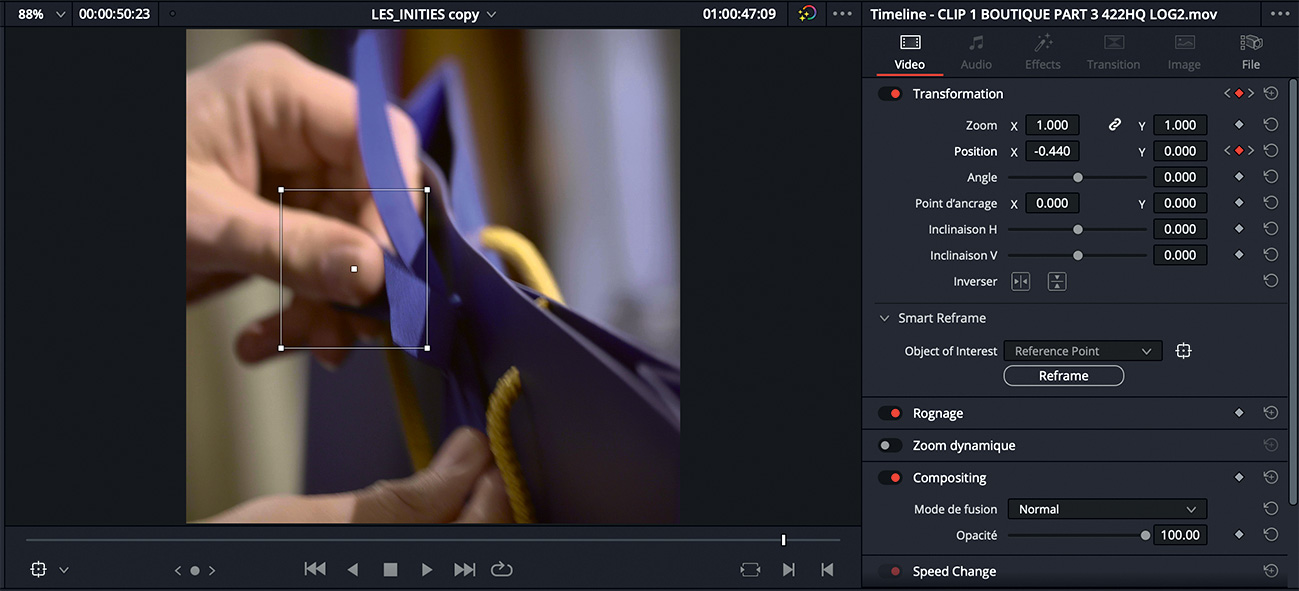This screenshot has width=1299, height=591.
Task: Click the flip horizontal icon next to Inverser
Action: tap(1020, 282)
